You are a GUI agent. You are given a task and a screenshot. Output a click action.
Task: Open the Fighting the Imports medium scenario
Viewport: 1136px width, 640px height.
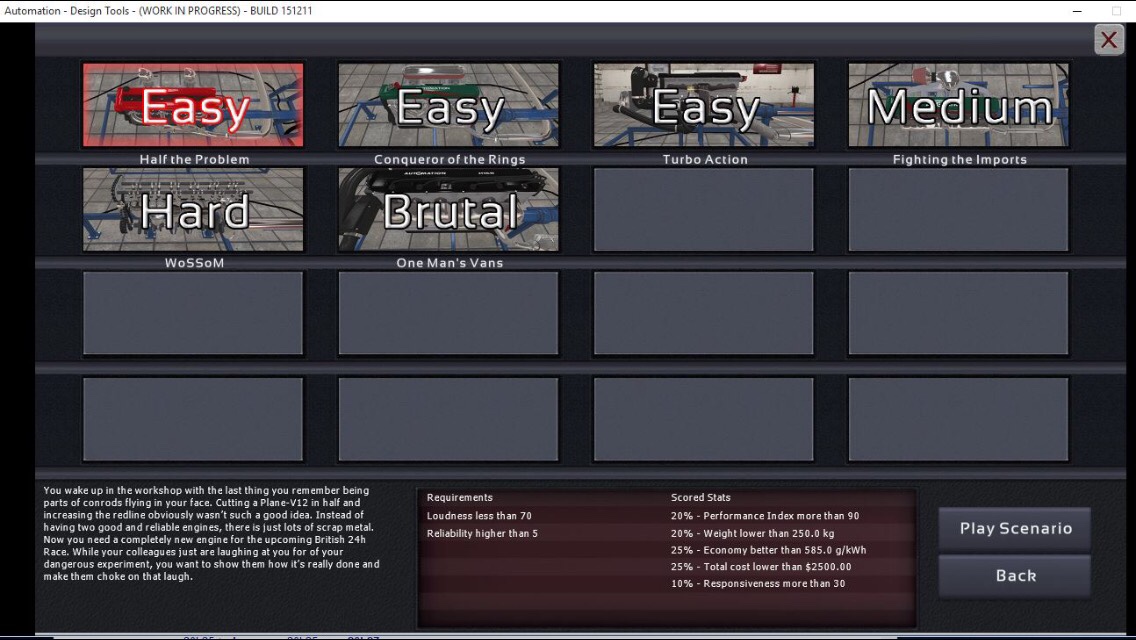click(x=958, y=105)
